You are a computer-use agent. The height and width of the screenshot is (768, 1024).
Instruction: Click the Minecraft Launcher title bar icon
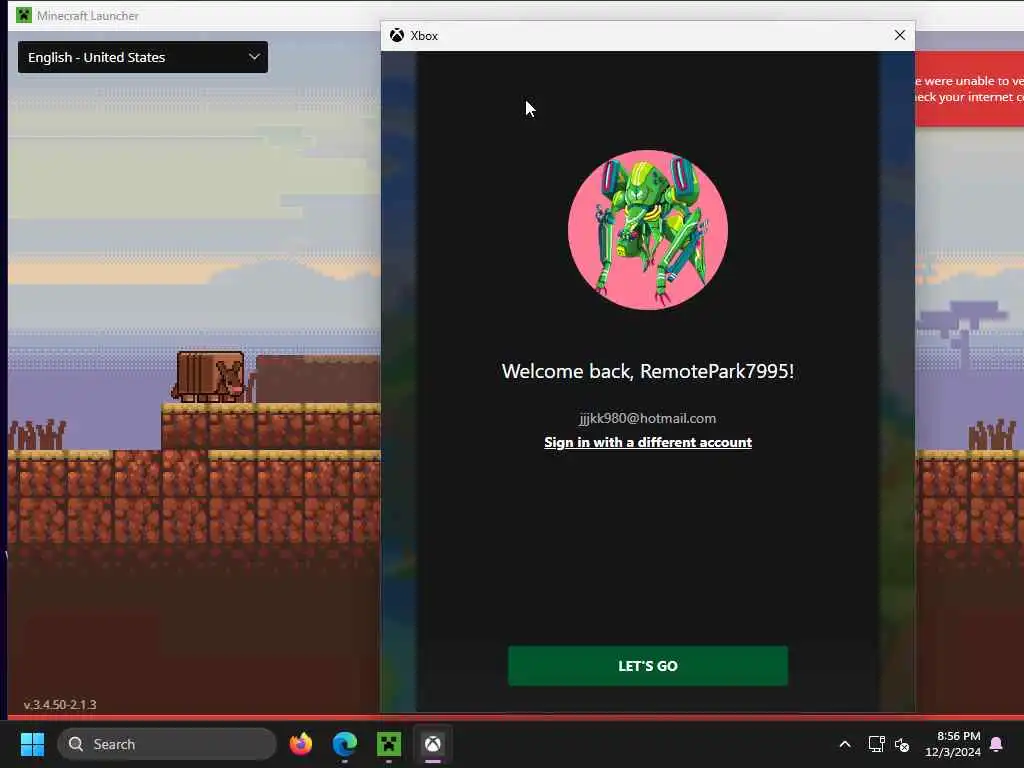click(x=24, y=15)
